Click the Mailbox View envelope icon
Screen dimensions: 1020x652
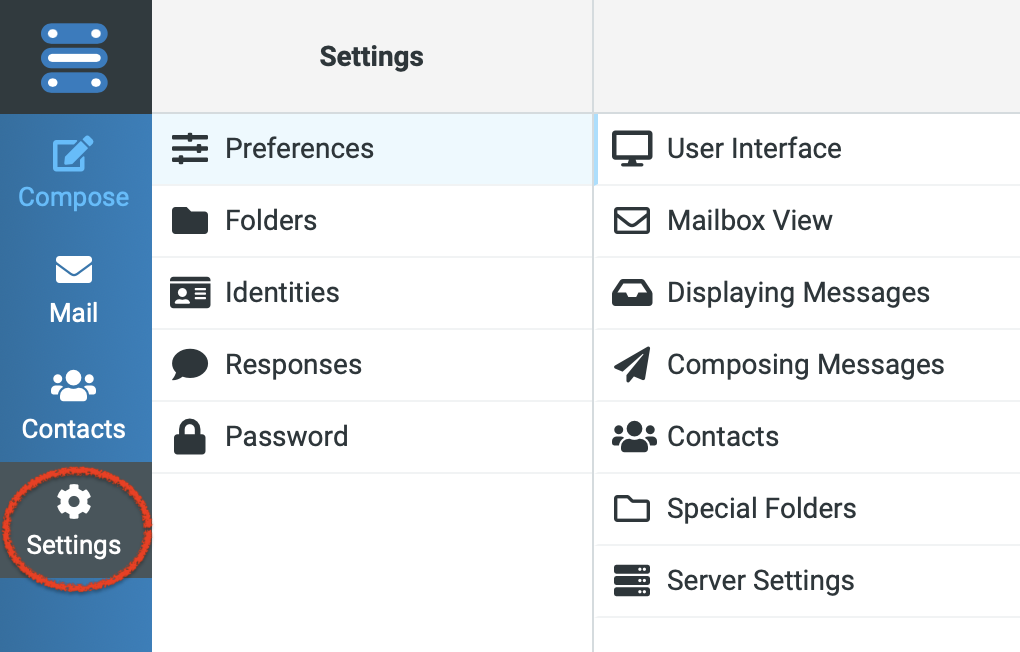coord(632,221)
